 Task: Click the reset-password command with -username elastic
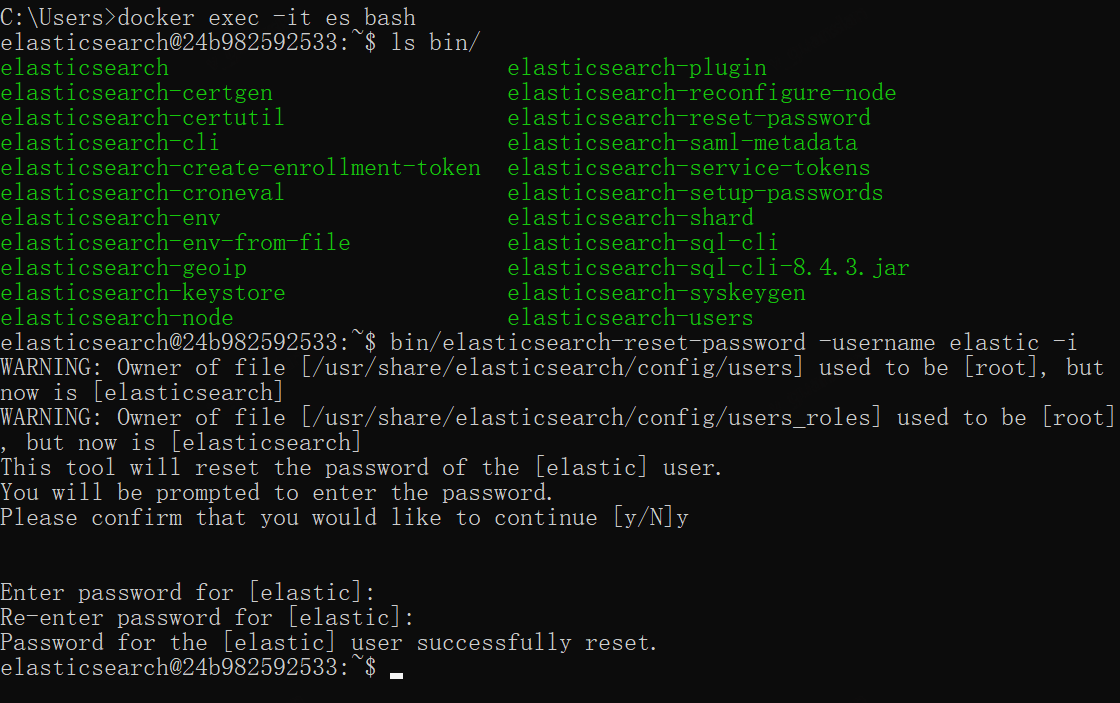(734, 343)
